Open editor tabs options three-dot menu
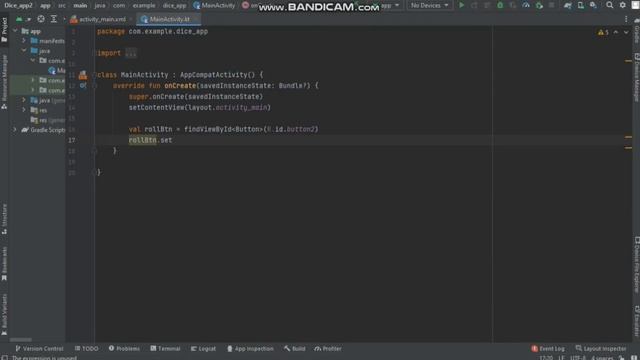Image resolution: width=640 pixels, height=360 pixels. (x=626, y=19)
